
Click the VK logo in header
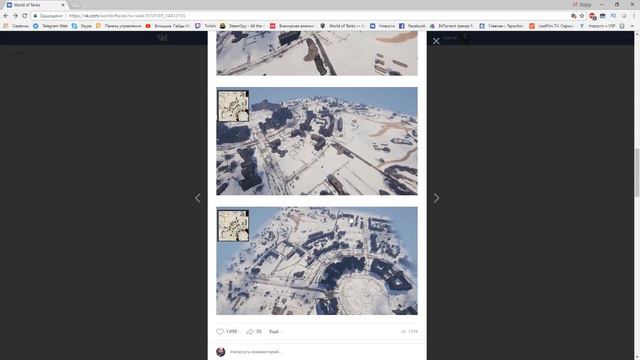click(162, 38)
